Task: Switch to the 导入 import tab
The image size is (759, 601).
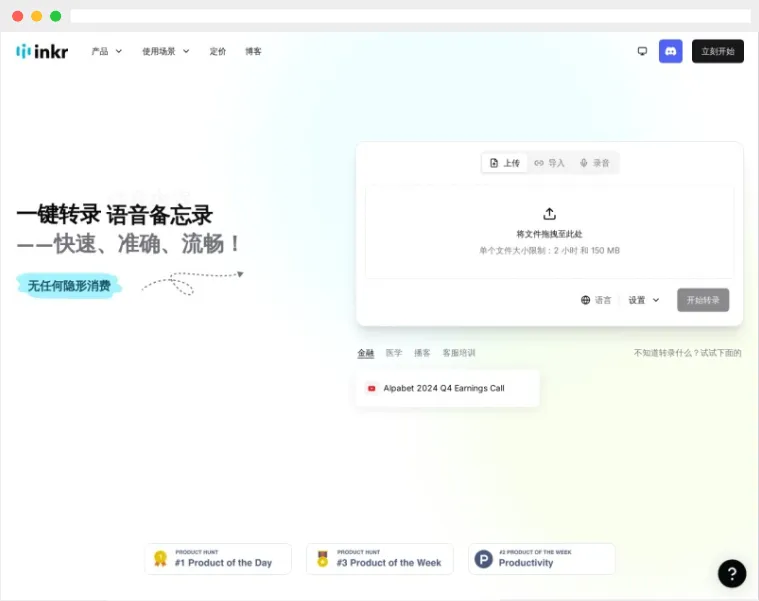Action: [x=549, y=163]
